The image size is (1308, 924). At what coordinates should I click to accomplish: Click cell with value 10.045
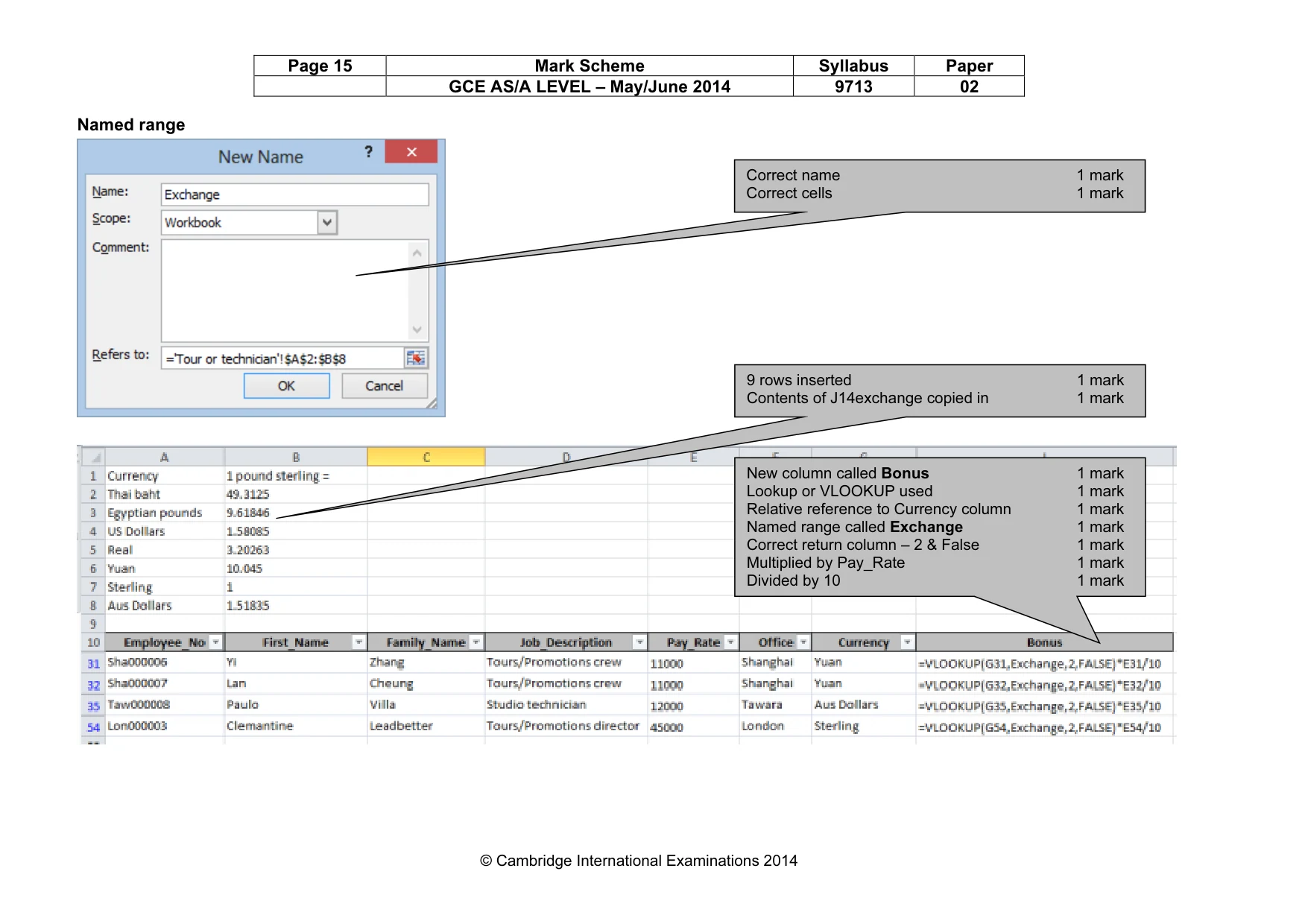point(296,569)
